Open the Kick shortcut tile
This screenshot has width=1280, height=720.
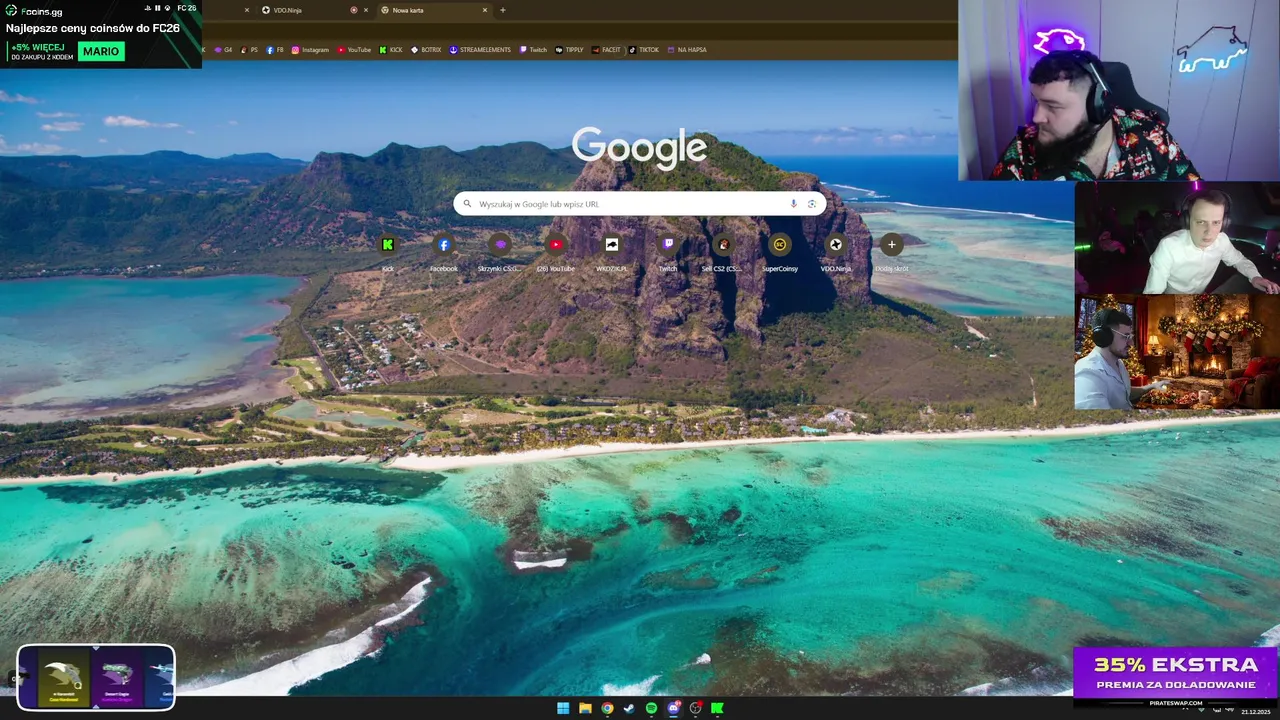pos(388,251)
